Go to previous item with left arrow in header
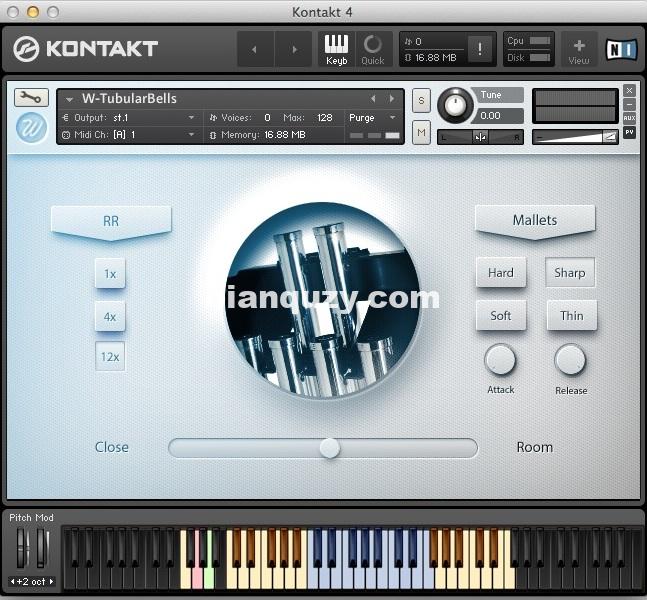 click(x=255, y=49)
